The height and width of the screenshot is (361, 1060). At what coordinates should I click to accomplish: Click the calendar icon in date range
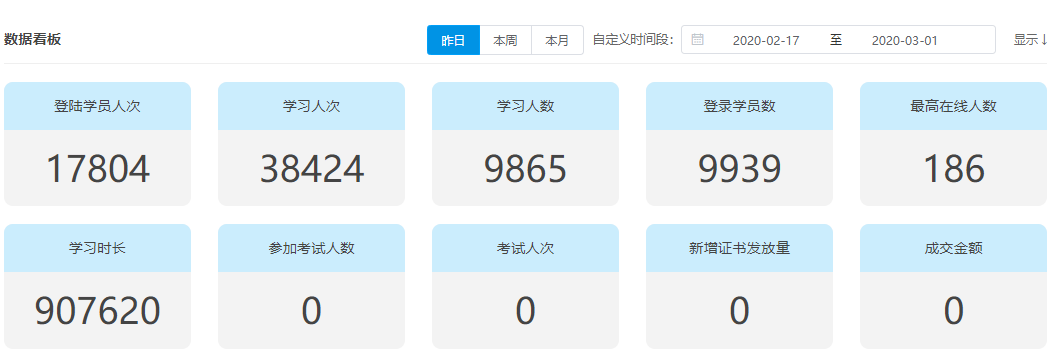[x=698, y=40]
